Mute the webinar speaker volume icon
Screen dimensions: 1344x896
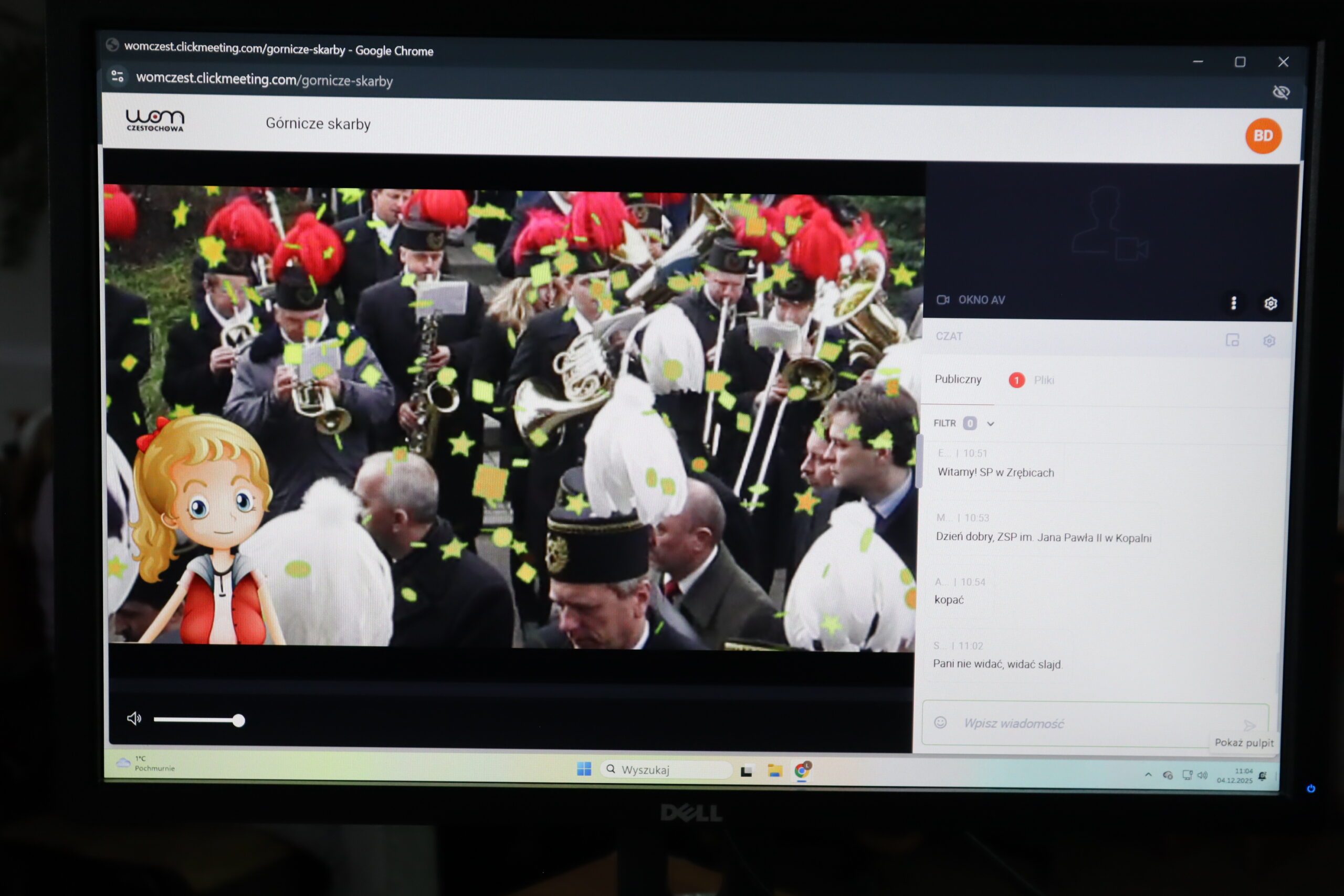(x=134, y=718)
